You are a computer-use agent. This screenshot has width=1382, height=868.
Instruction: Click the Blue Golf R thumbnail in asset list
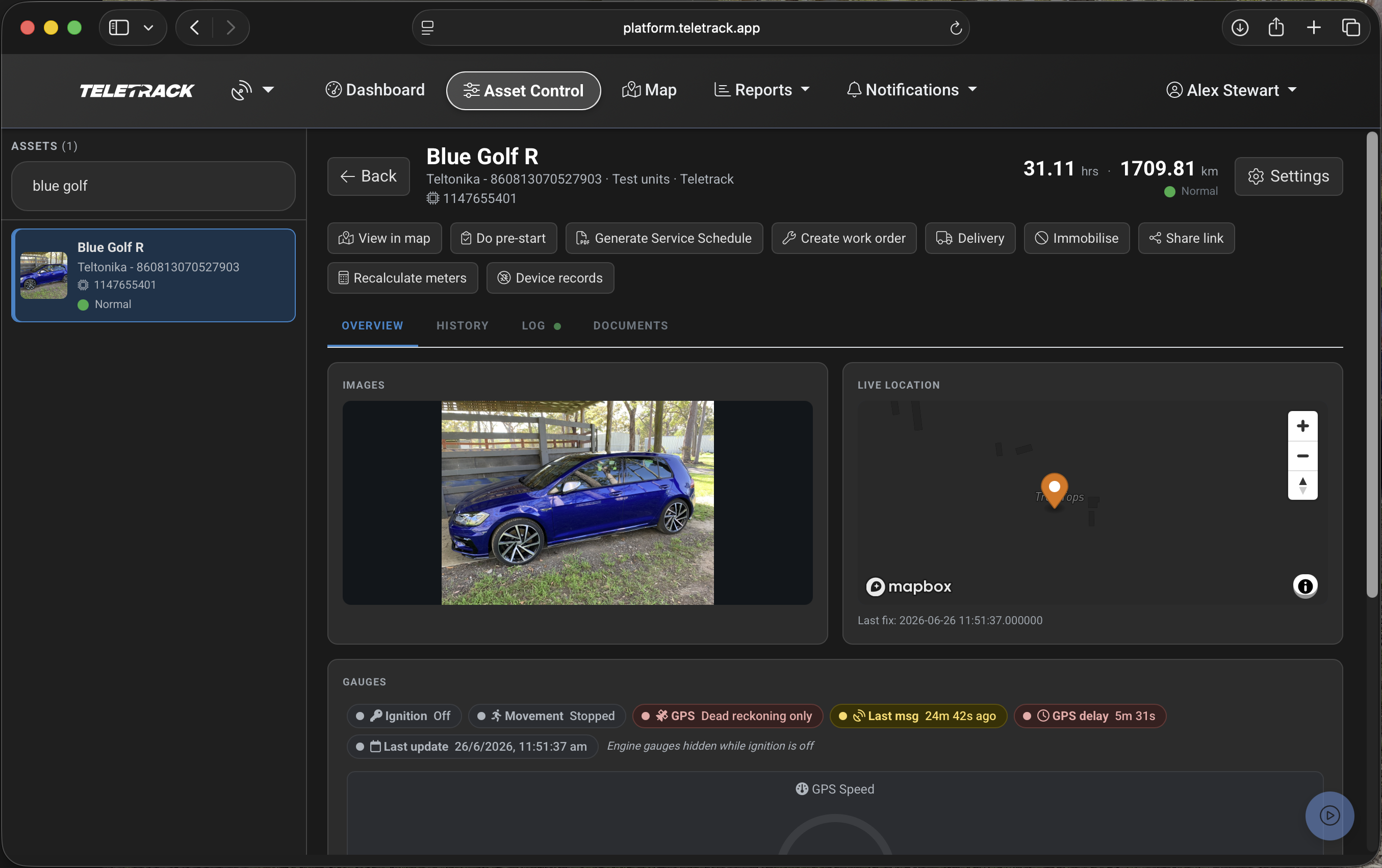pos(44,275)
